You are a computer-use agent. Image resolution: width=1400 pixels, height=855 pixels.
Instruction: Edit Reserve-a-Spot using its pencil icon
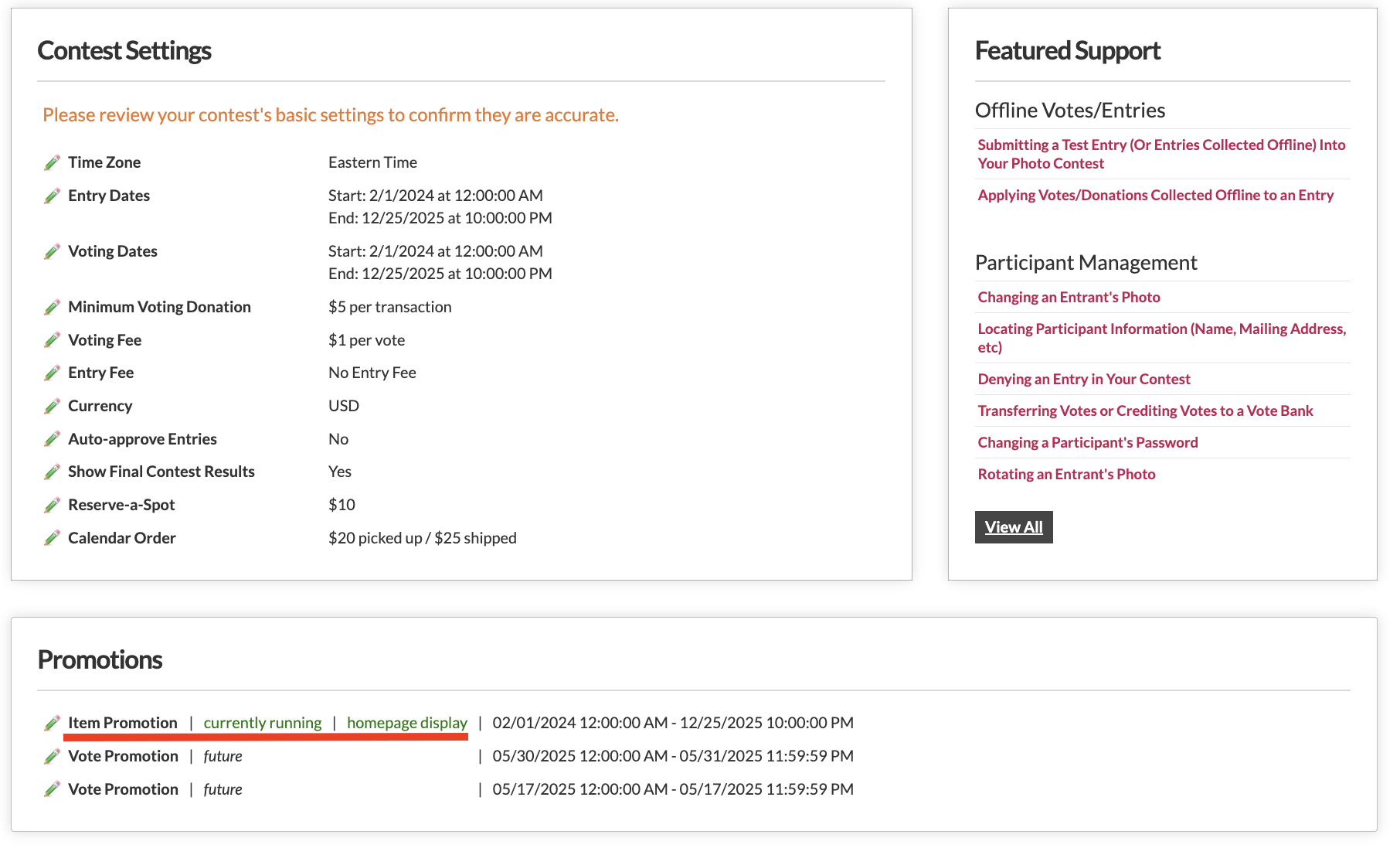pyautogui.click(x=52, y=505)
